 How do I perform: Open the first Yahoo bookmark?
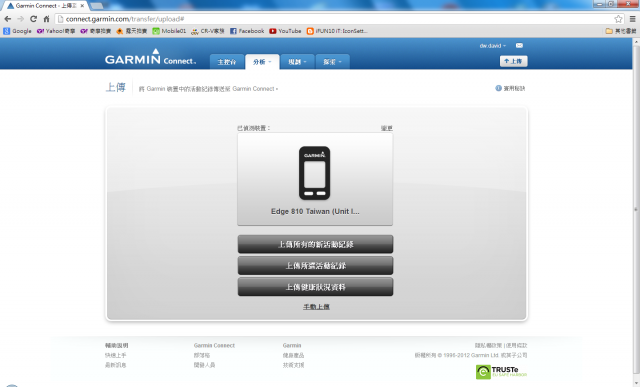click(x=56, y=31)
